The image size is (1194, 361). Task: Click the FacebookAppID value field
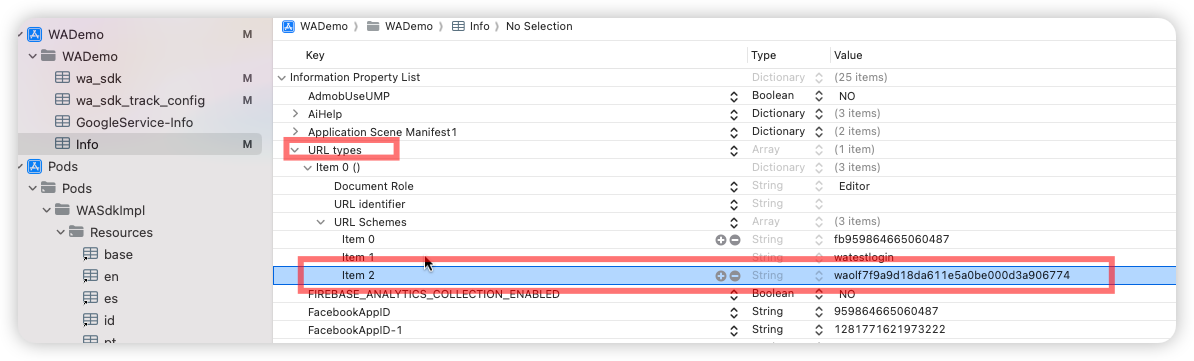click(888, 311)
